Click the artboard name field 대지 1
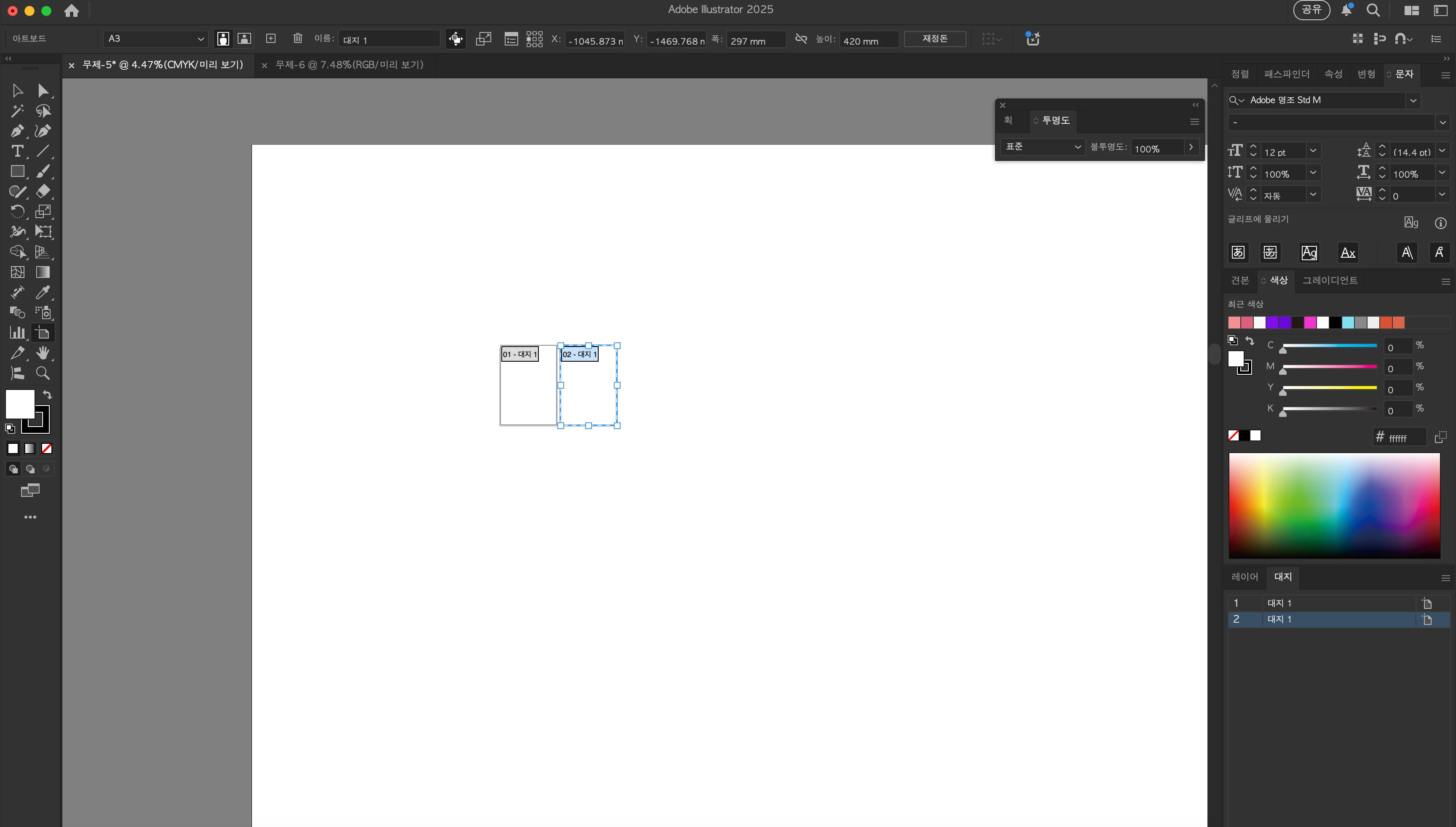This screenshot has width=1456, height=827. [389, 40]
